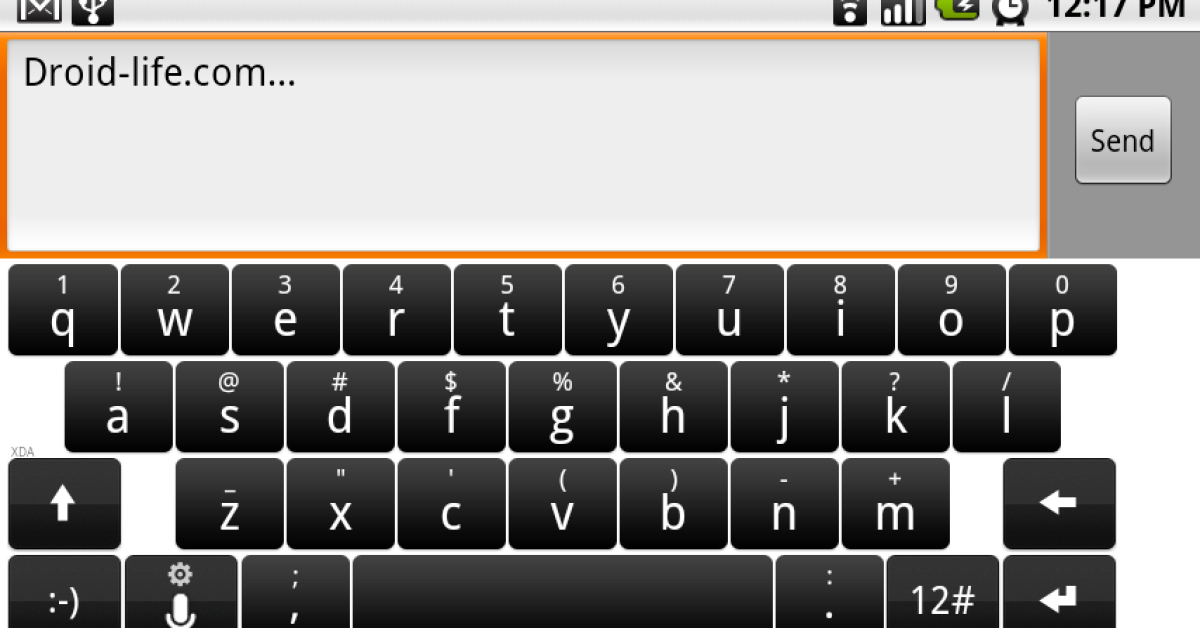Tap the letter p key

click(x=1063, y=310)
